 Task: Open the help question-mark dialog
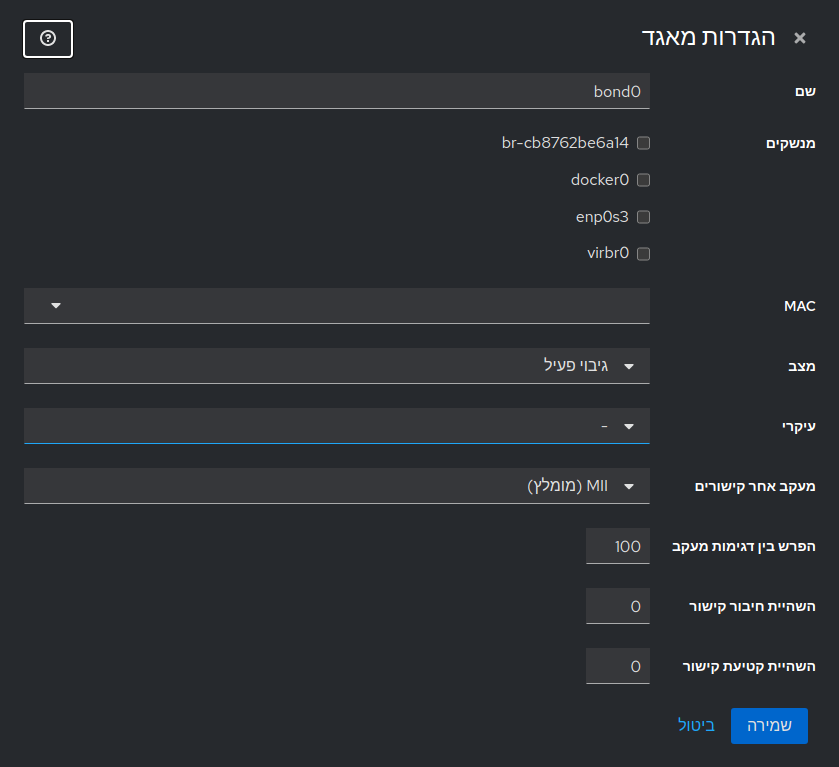click(x=47, y=39)
